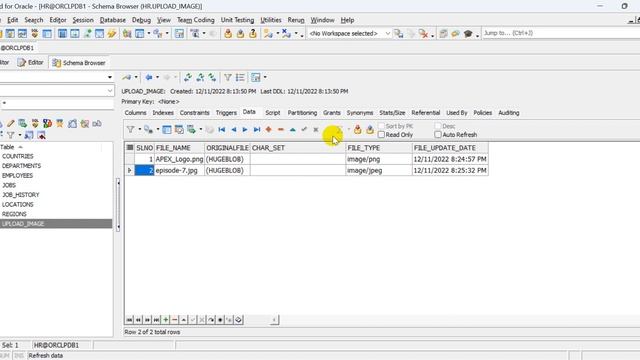640x360 pixels.
Task: Click the delete workspace red X icon
Action: [423, 33]
